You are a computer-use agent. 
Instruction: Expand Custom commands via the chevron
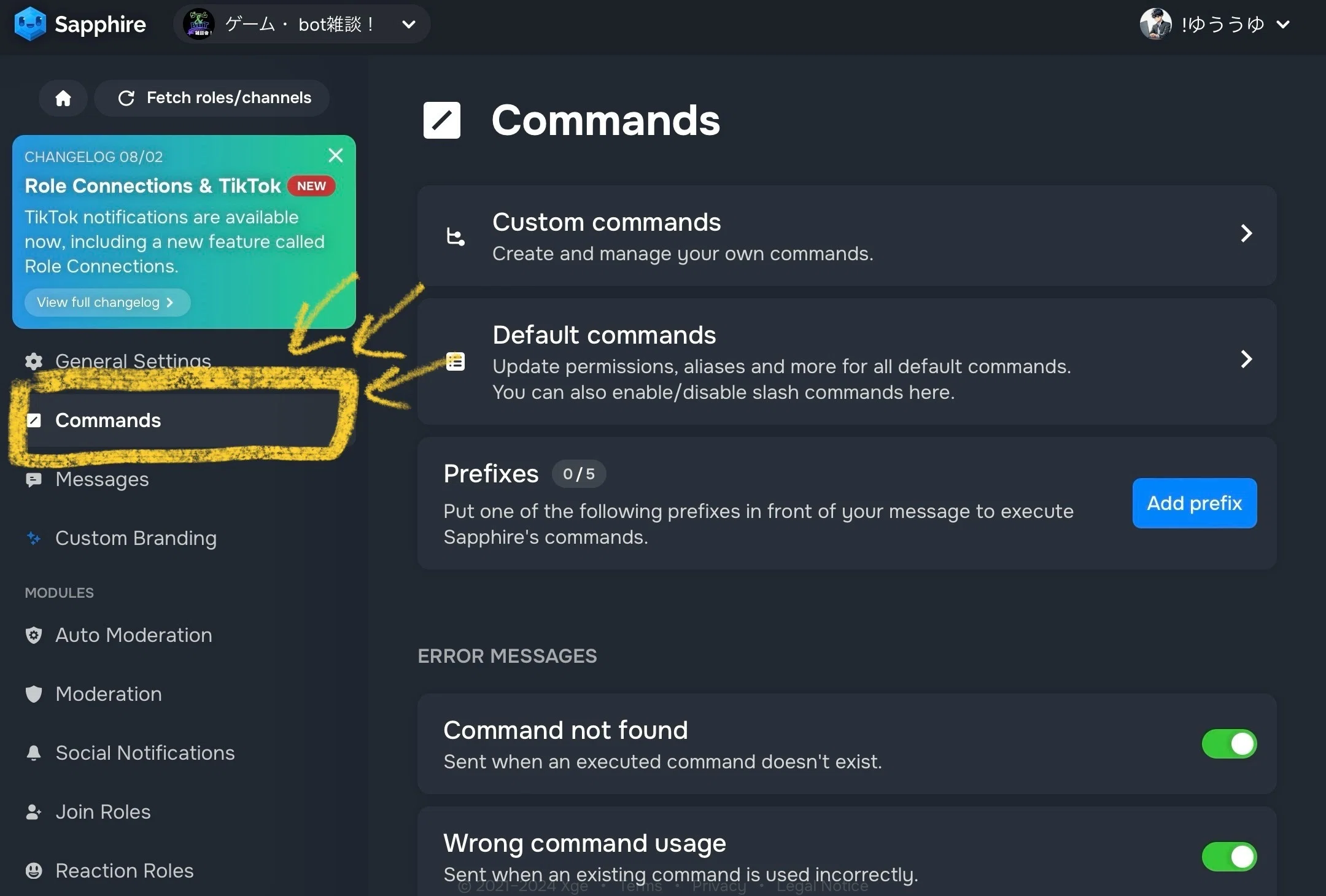(1246, 233)
